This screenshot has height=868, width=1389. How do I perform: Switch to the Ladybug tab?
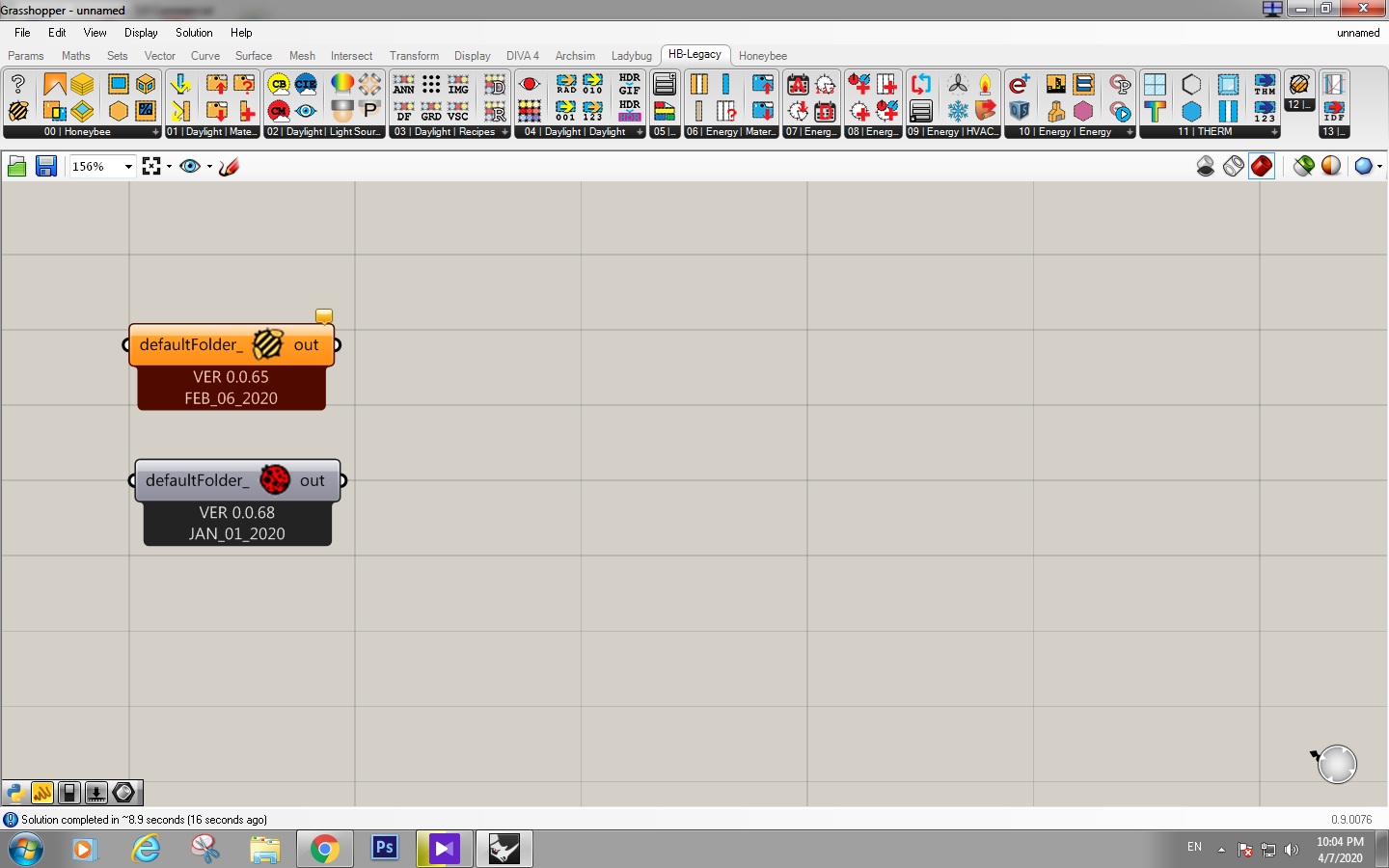coord(632,56)
